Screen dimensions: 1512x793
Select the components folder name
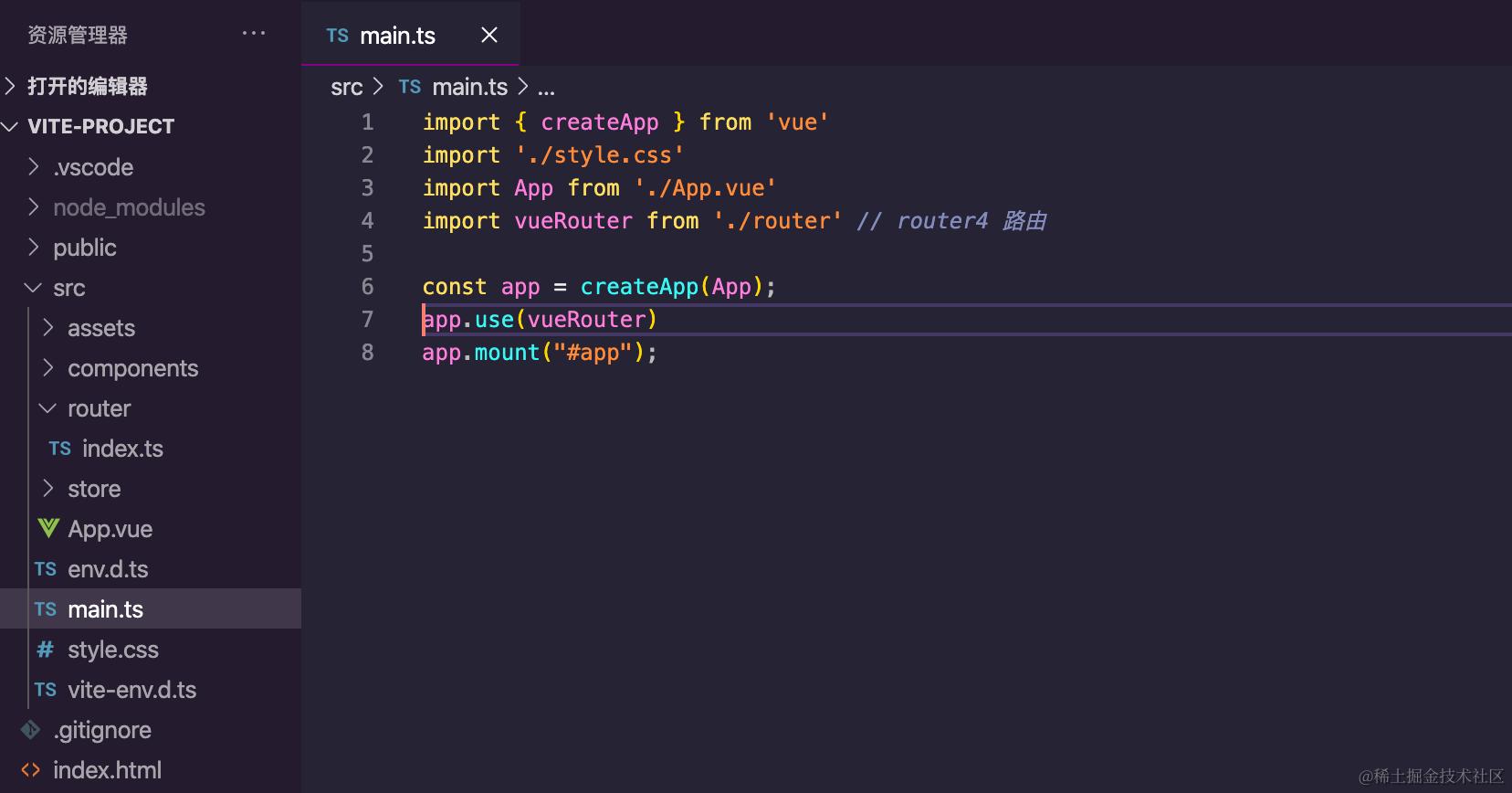pos(133,368)
